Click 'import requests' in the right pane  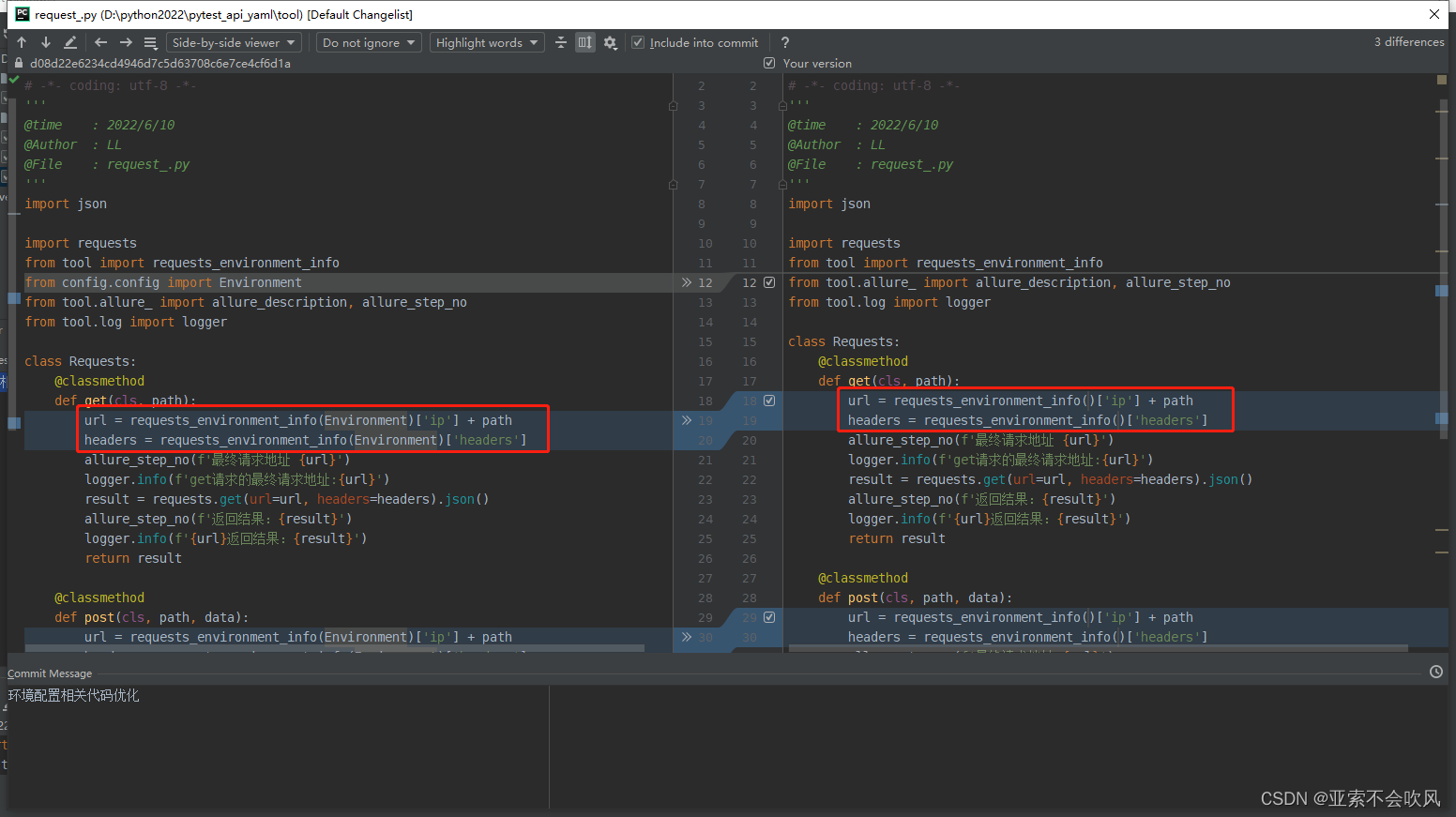tap(843, 243)
